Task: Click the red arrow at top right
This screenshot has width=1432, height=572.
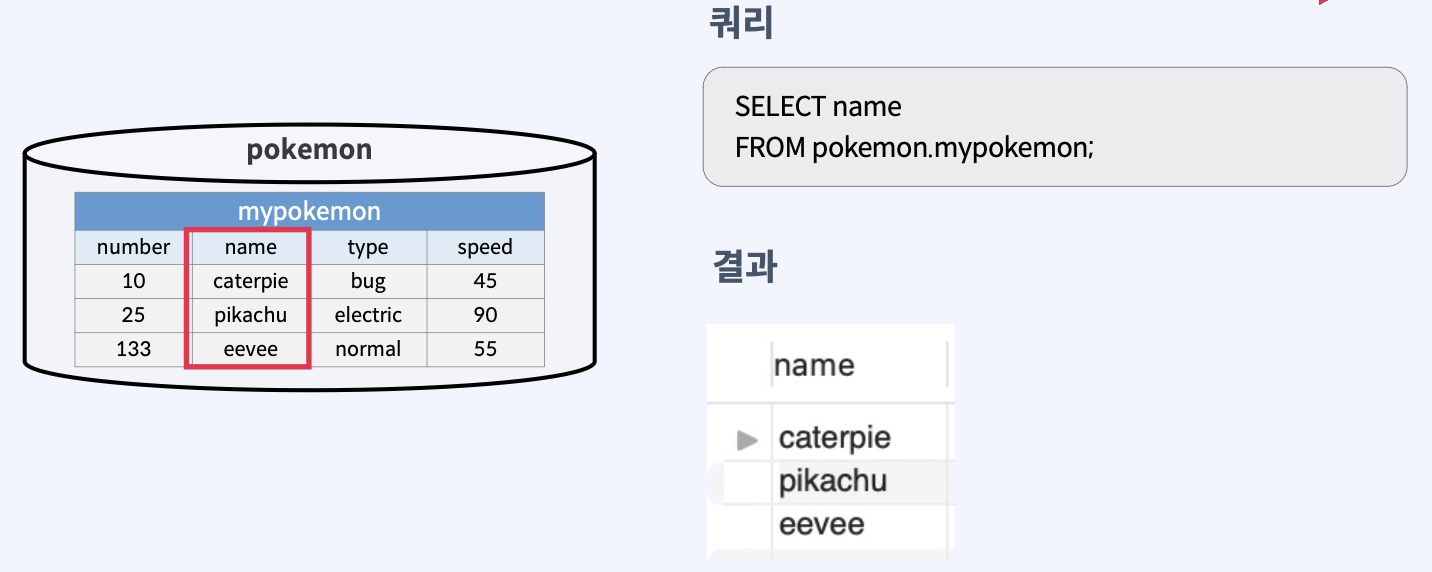Action: click(1324, 3)
